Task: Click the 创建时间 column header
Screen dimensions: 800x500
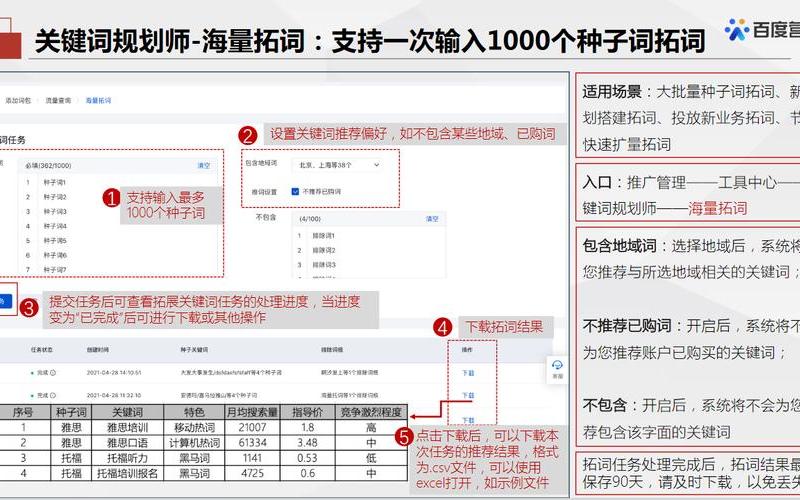Action: tap(97, 350)
